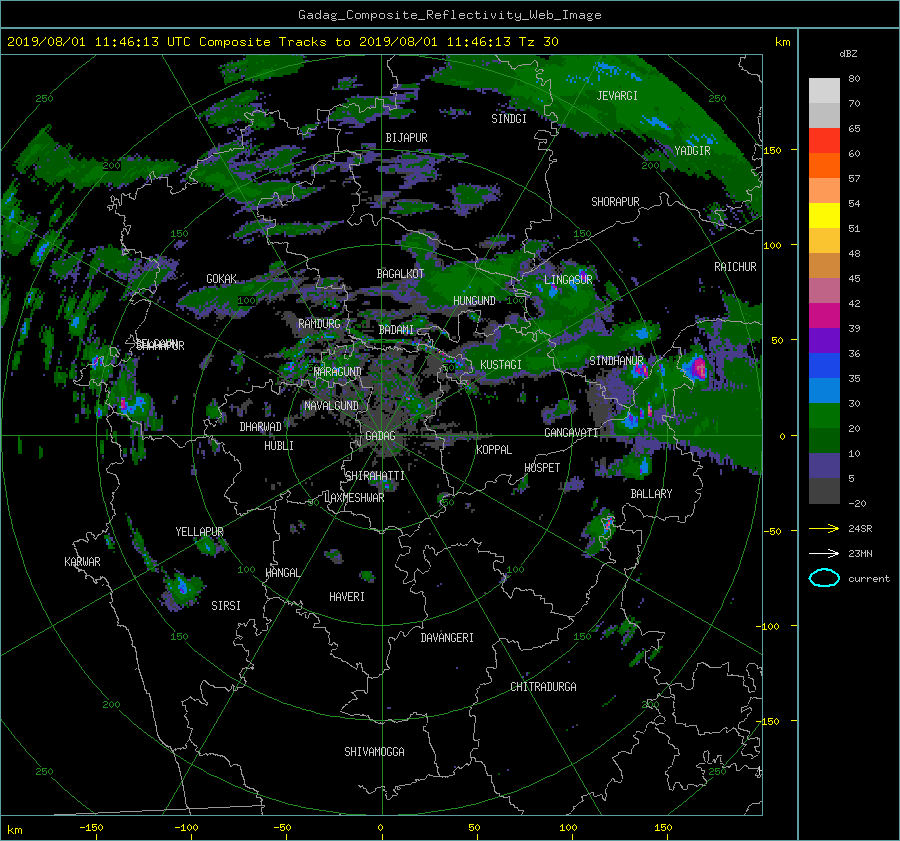Viewport: 900px width, 841px height.
Task: Select the red 65 dBZ color swatch
Action: click(824, 141)
